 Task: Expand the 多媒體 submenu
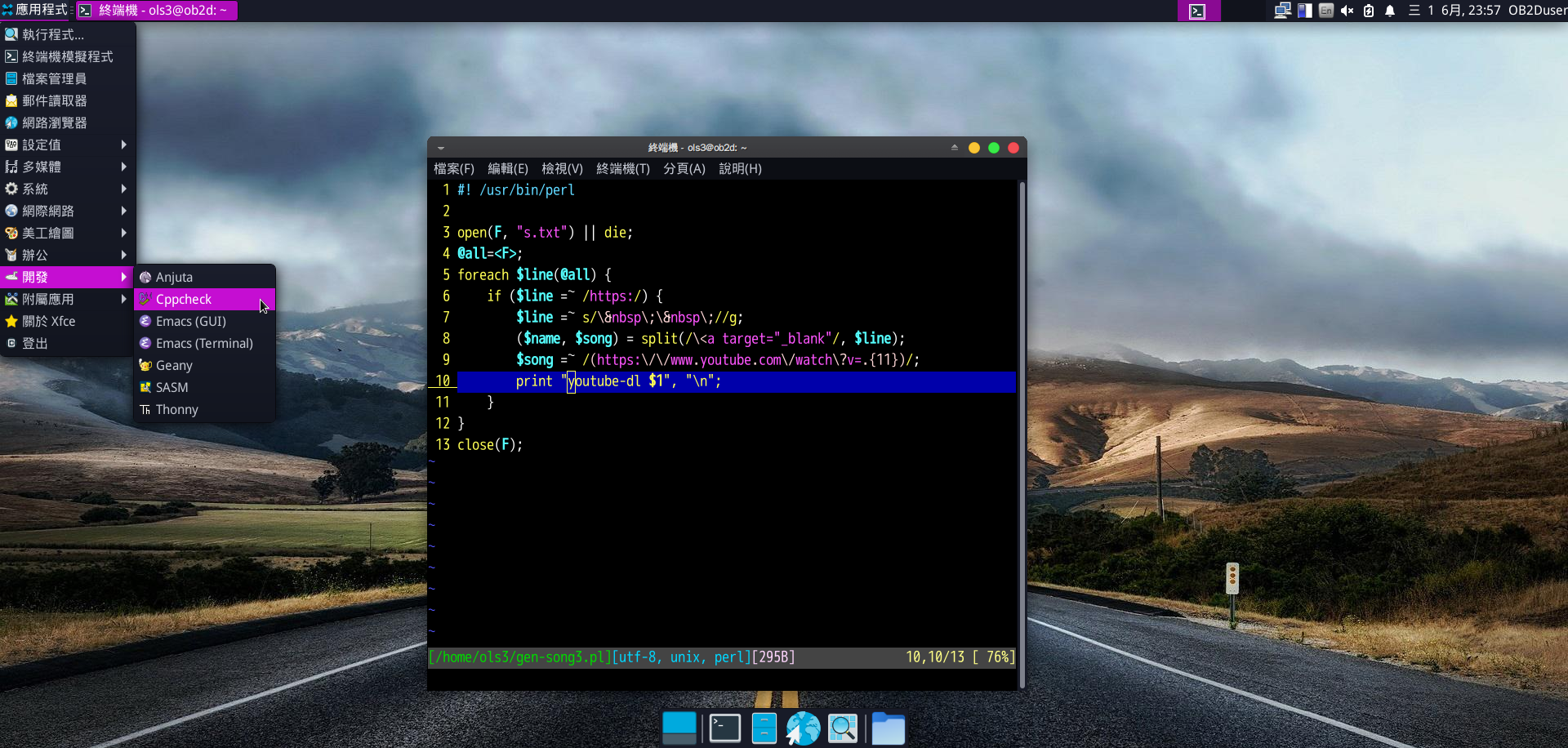pyautogui.click(x=67, y=167)
